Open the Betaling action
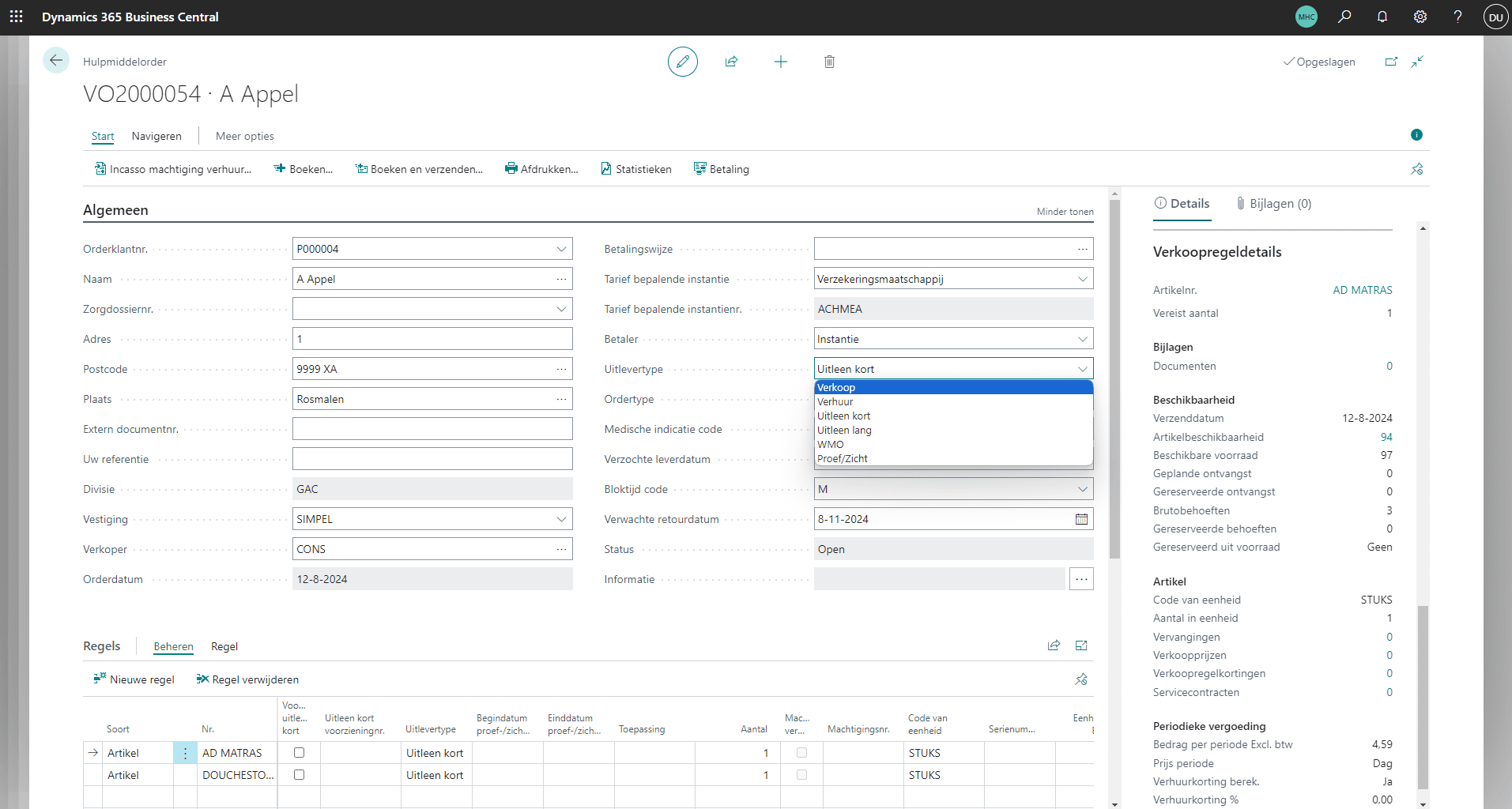 tap(721, 169)
